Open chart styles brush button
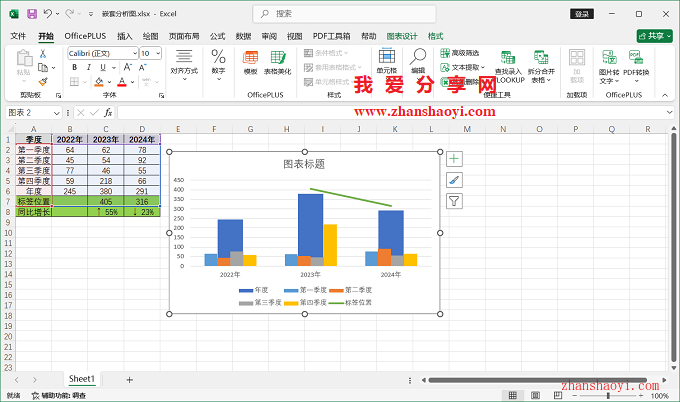Screen dimensions: 680x402 tap(454, 180)
